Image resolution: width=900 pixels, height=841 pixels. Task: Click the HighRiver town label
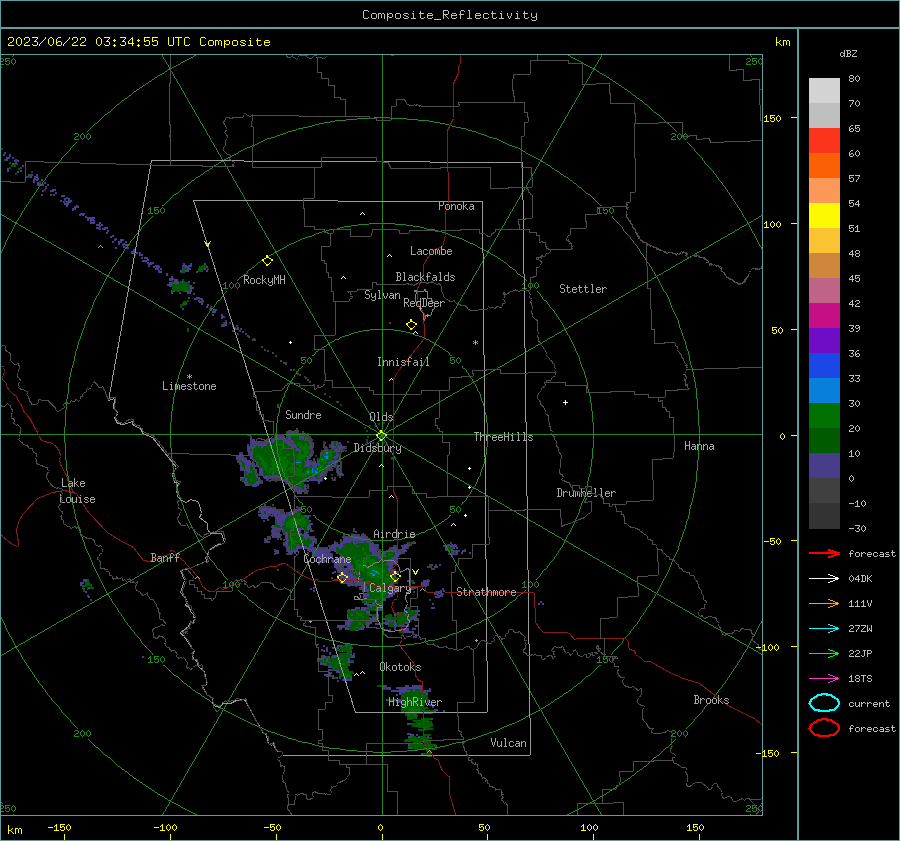point(415,702)
